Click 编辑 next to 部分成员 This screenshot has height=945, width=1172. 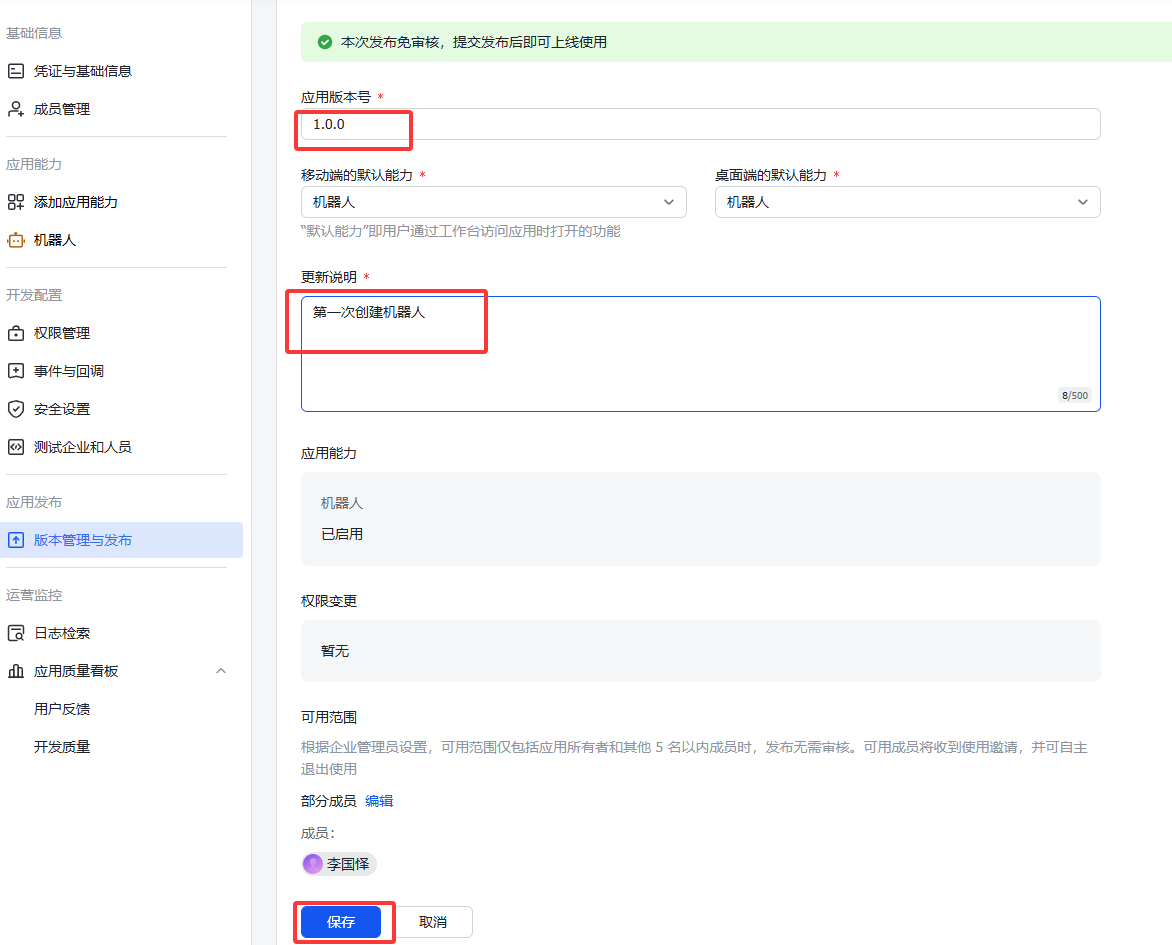click(x=379, y=800)
